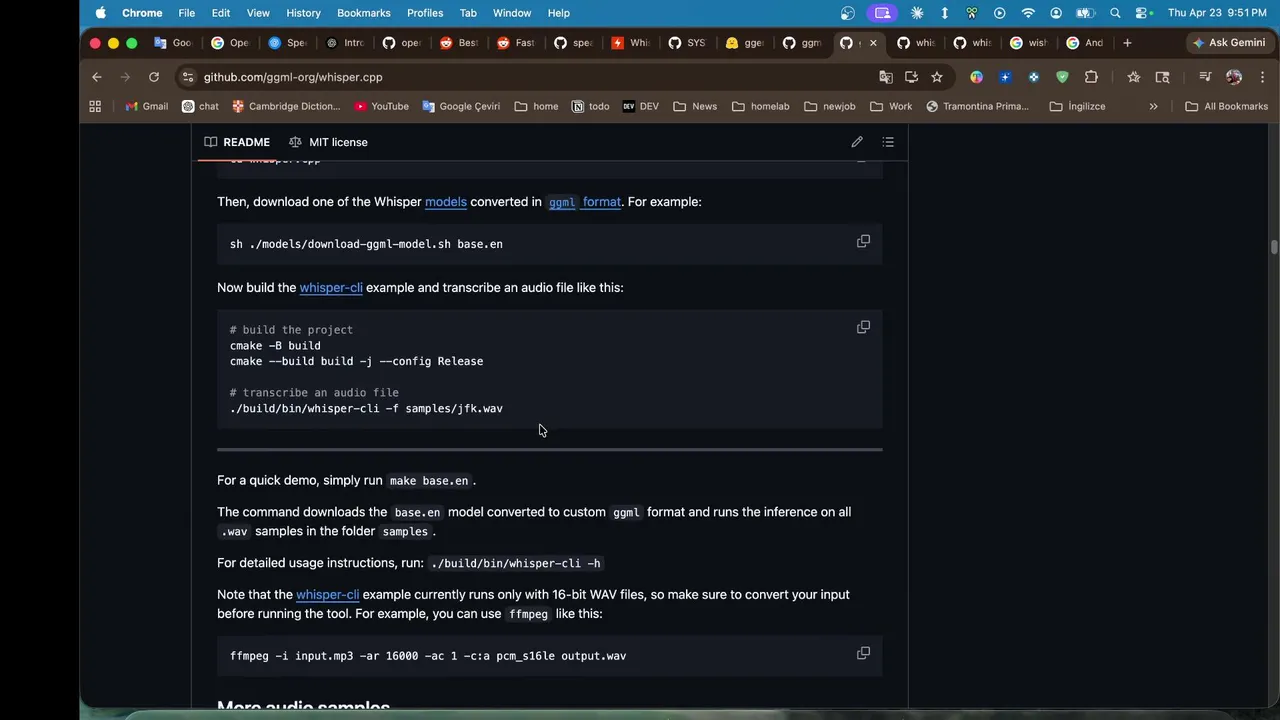View site information icon in address bar
Screen dimensions: 1280x720
point(188,77)
